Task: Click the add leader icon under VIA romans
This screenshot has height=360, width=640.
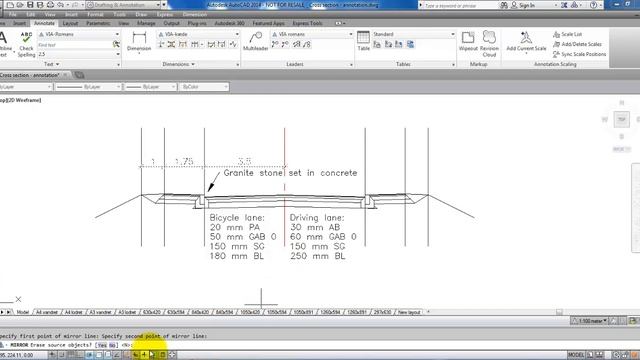Action: [275, 44]
